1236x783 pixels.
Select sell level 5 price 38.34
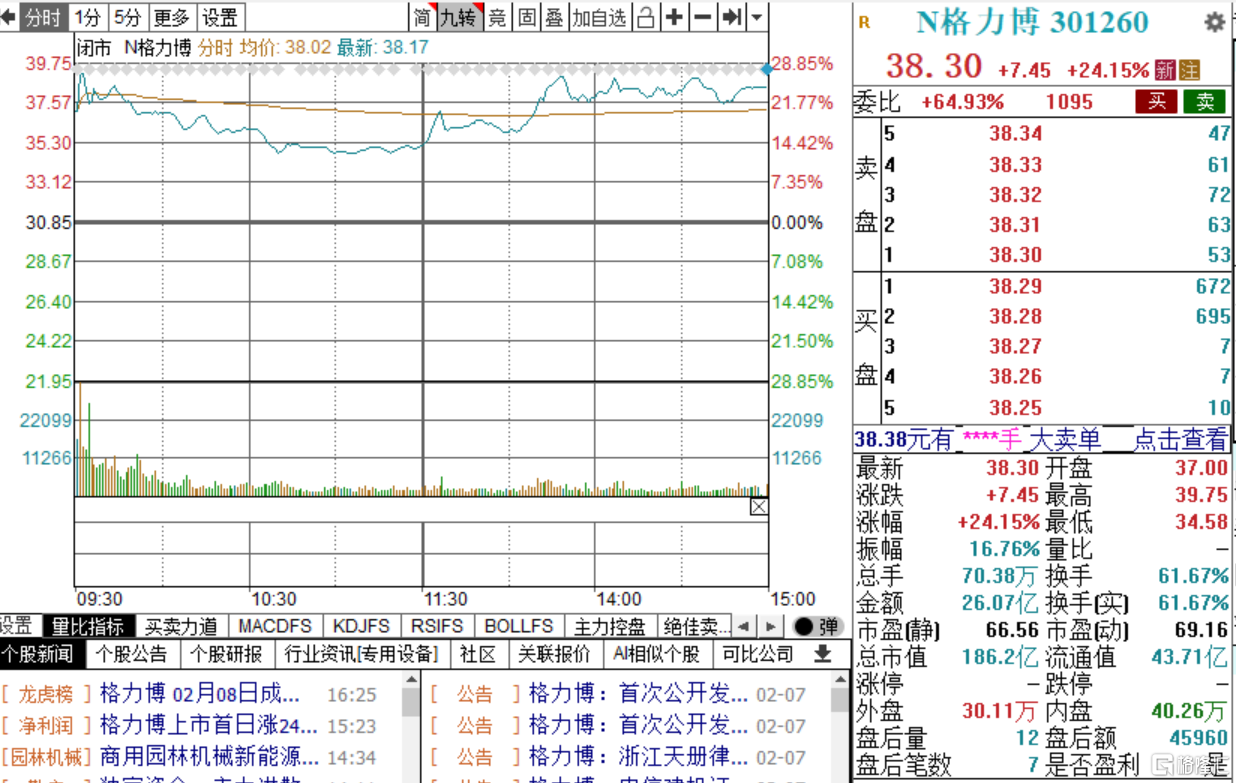[1015, 134]
